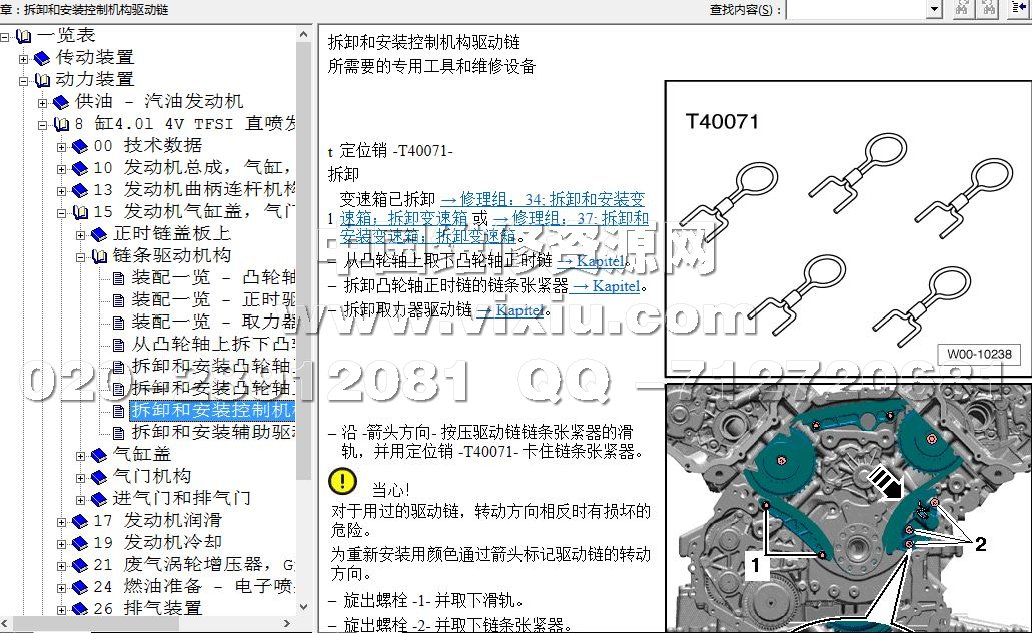Click the page icon beside 从凸轮轴上拆下凸
This screenshot has height=633, width=1032.
[118, 344]
